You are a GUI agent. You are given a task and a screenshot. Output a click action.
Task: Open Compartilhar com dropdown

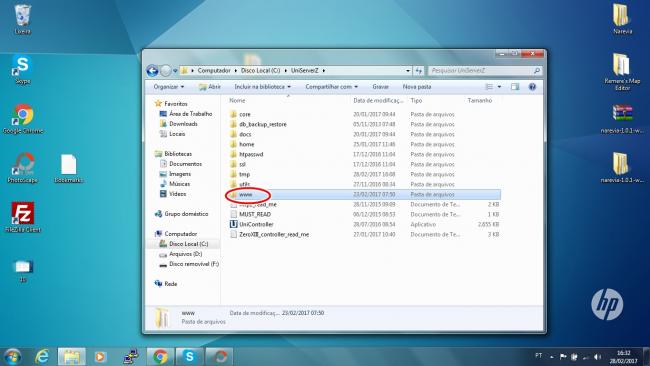coord(332,87)
